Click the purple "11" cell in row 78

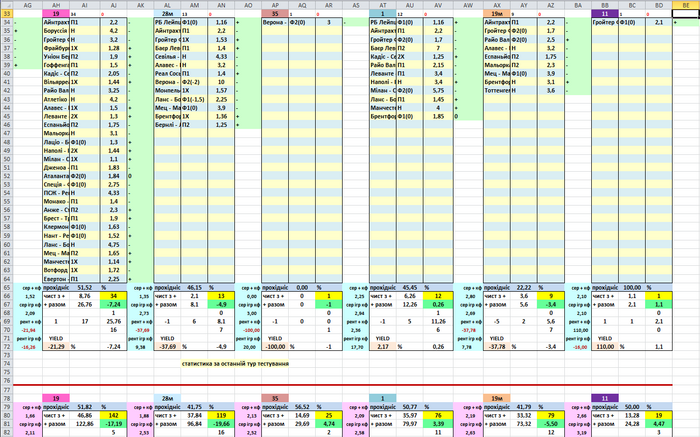pyautogui.click(x=605, y=398)
